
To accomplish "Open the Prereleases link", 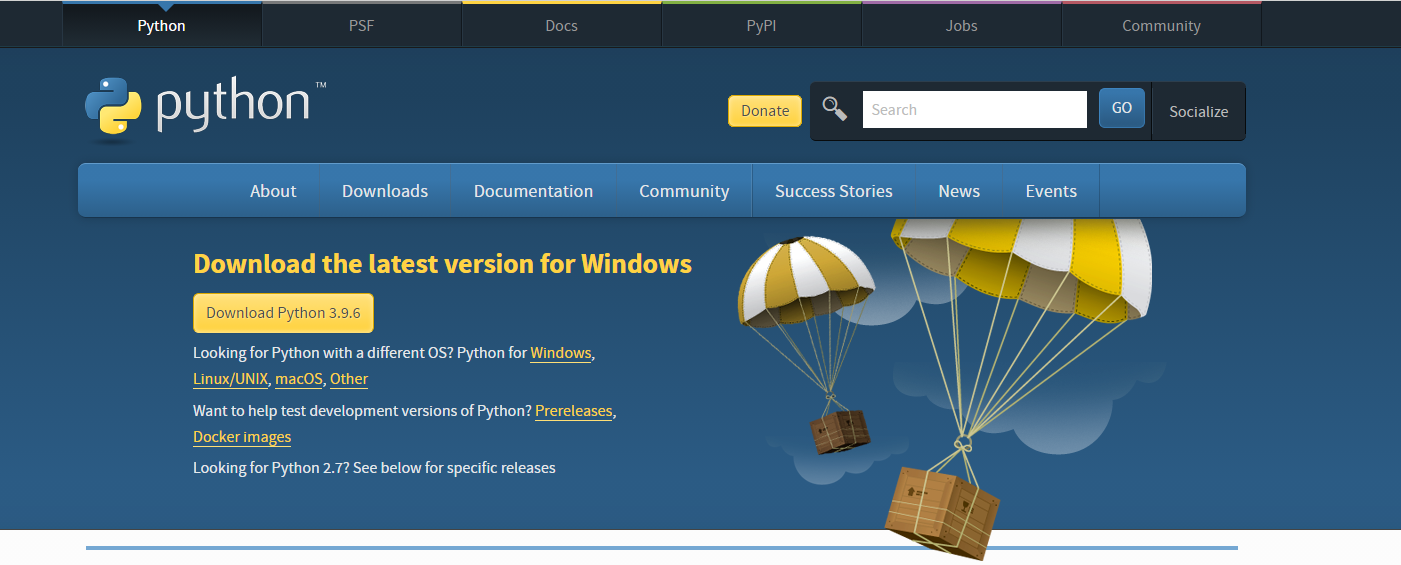I will tap(573, 411).
